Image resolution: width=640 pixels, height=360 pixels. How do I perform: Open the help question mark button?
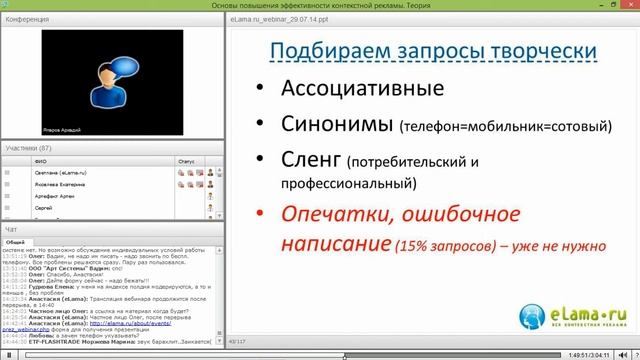point(637,355)
